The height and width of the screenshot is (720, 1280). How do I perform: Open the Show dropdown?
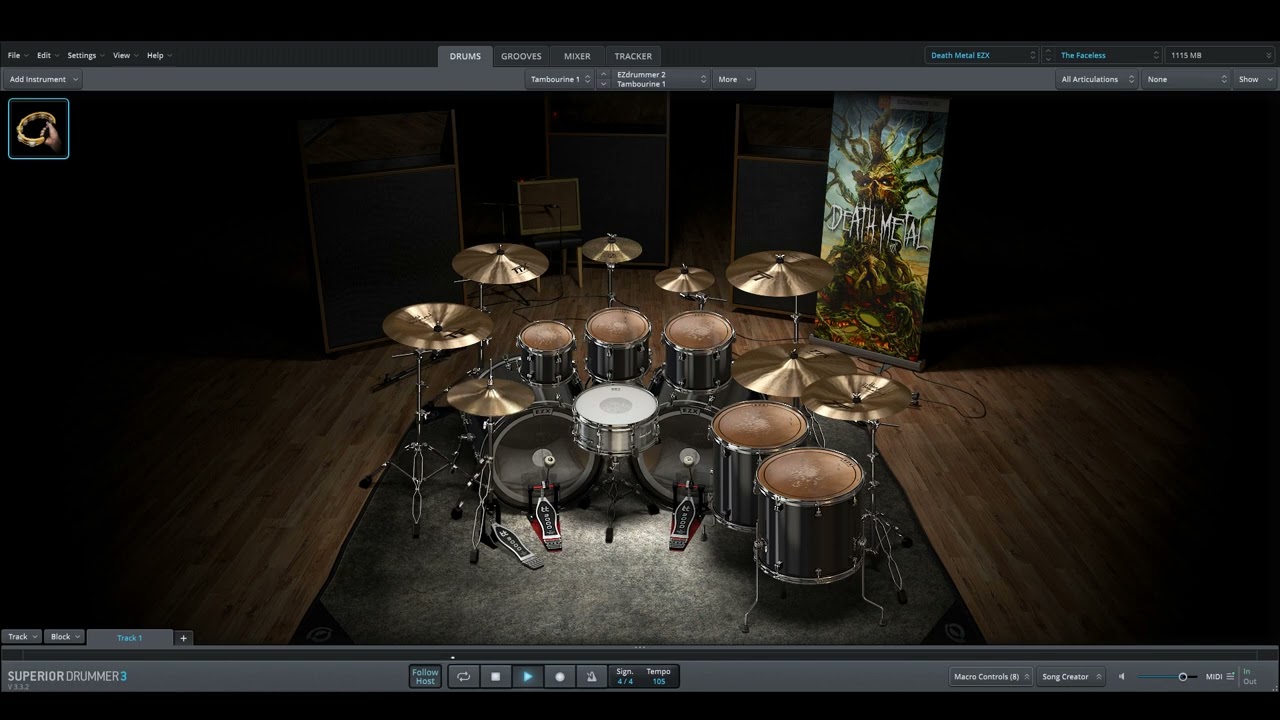click(x=1255, y=79)
